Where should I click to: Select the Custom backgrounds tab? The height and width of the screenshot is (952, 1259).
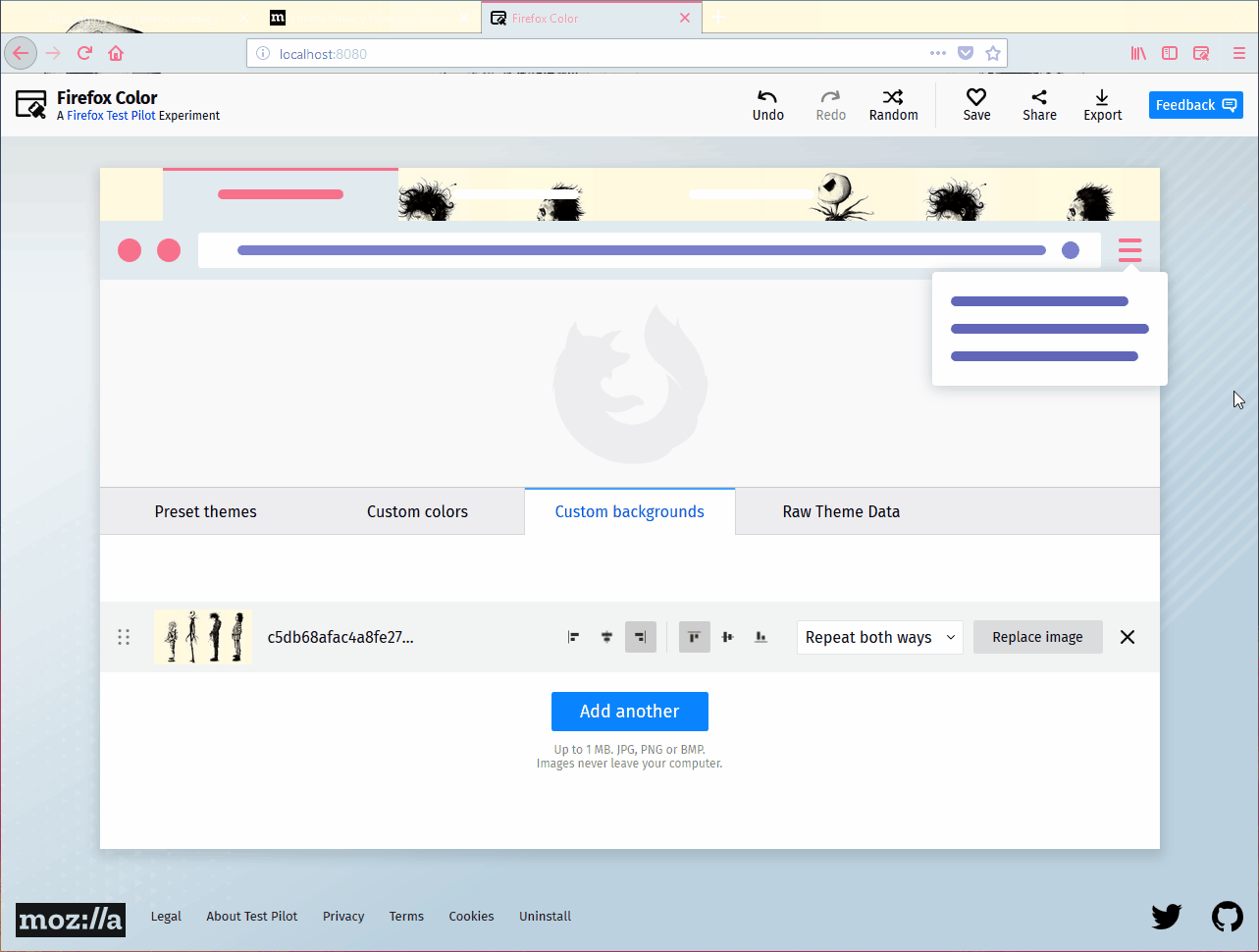(x=630, y=511)
